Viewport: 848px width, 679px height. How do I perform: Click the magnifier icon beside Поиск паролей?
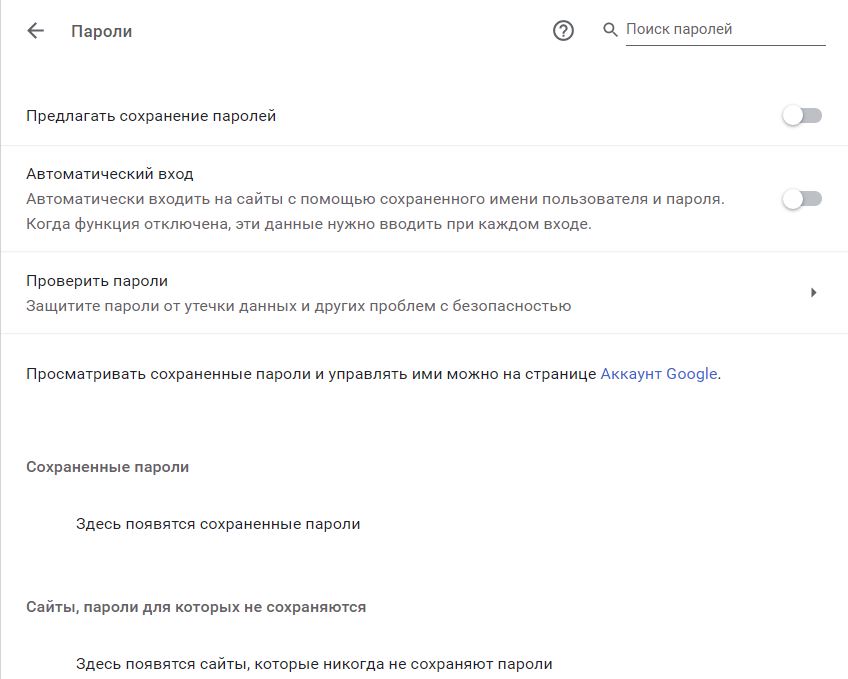coord(610,30)
